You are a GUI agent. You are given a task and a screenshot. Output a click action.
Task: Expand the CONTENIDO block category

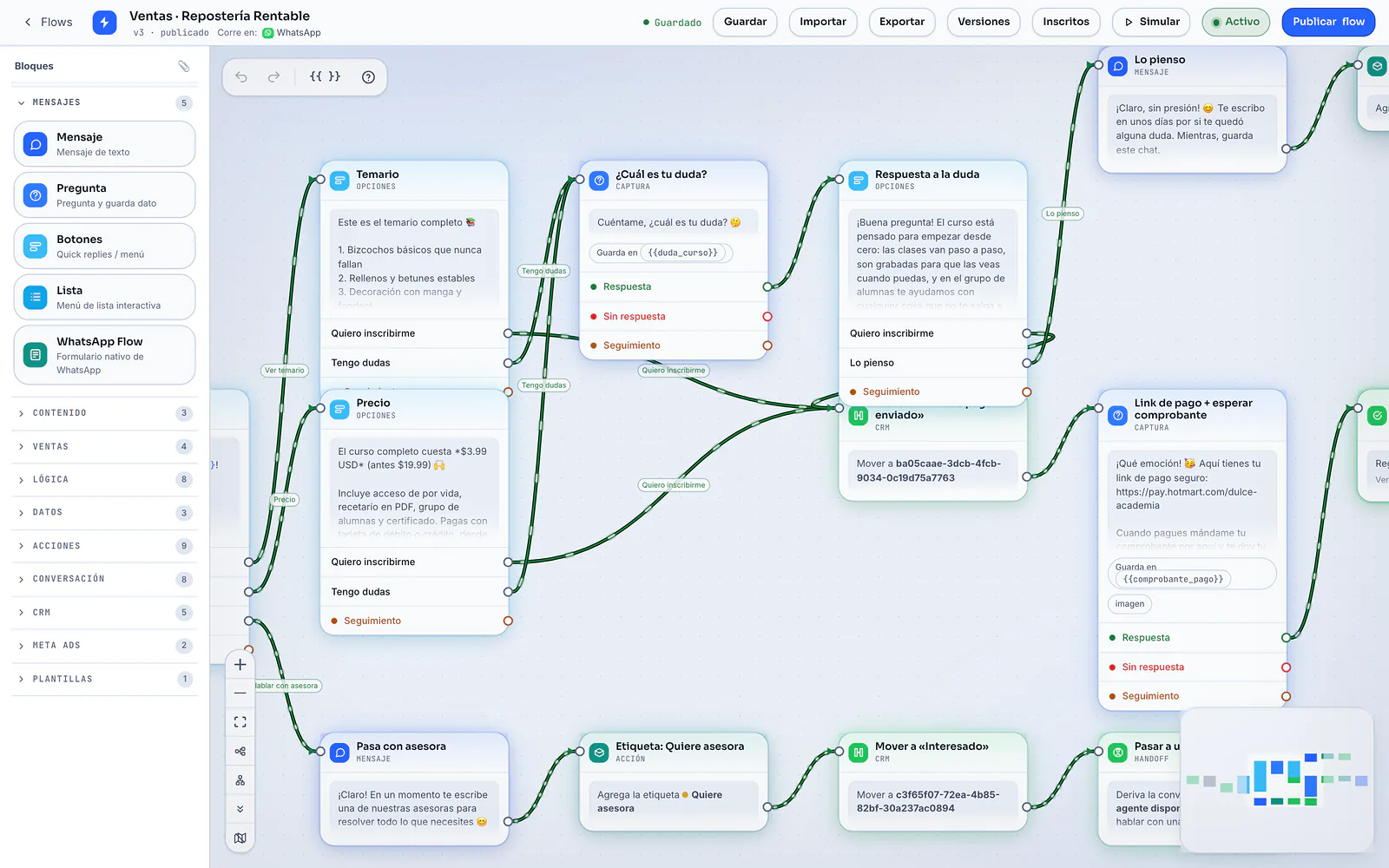tap(104, 413)
